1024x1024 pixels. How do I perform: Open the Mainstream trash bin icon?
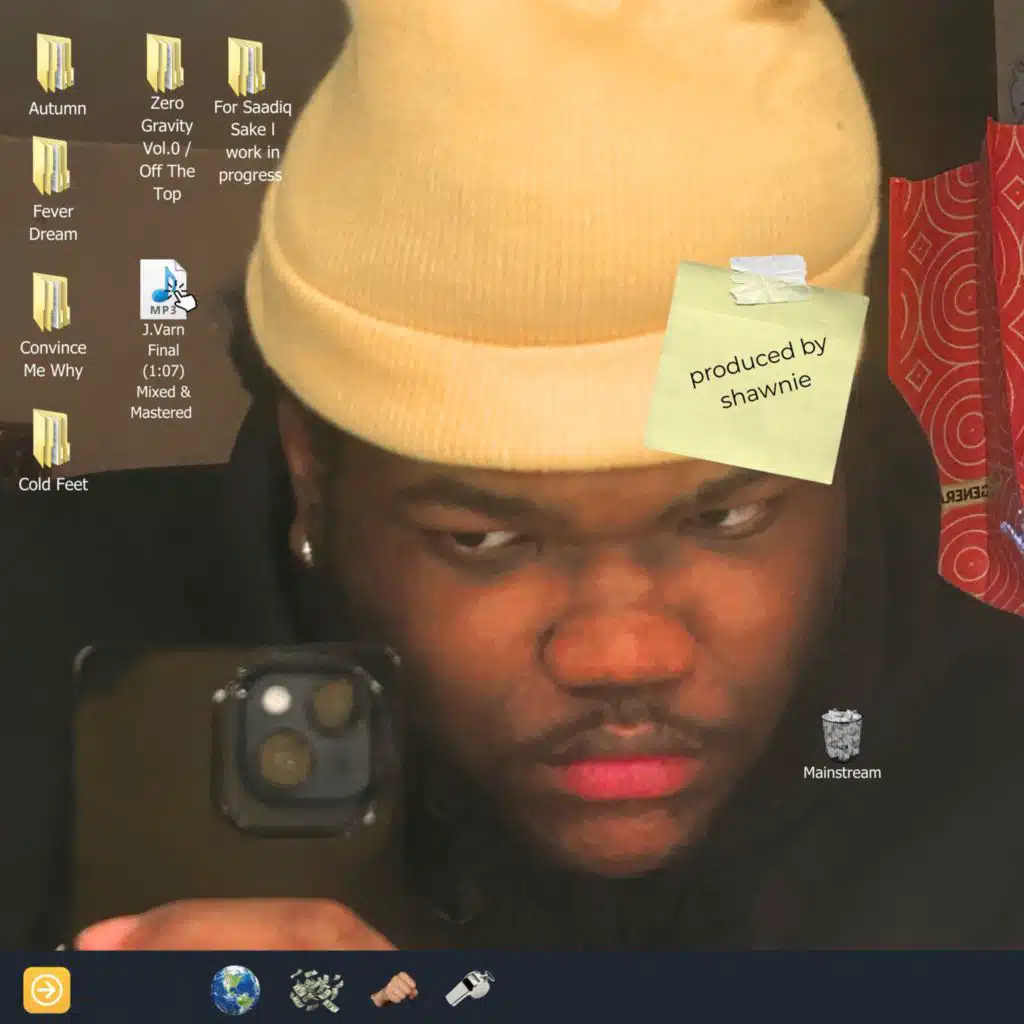(x=841, y=735)
